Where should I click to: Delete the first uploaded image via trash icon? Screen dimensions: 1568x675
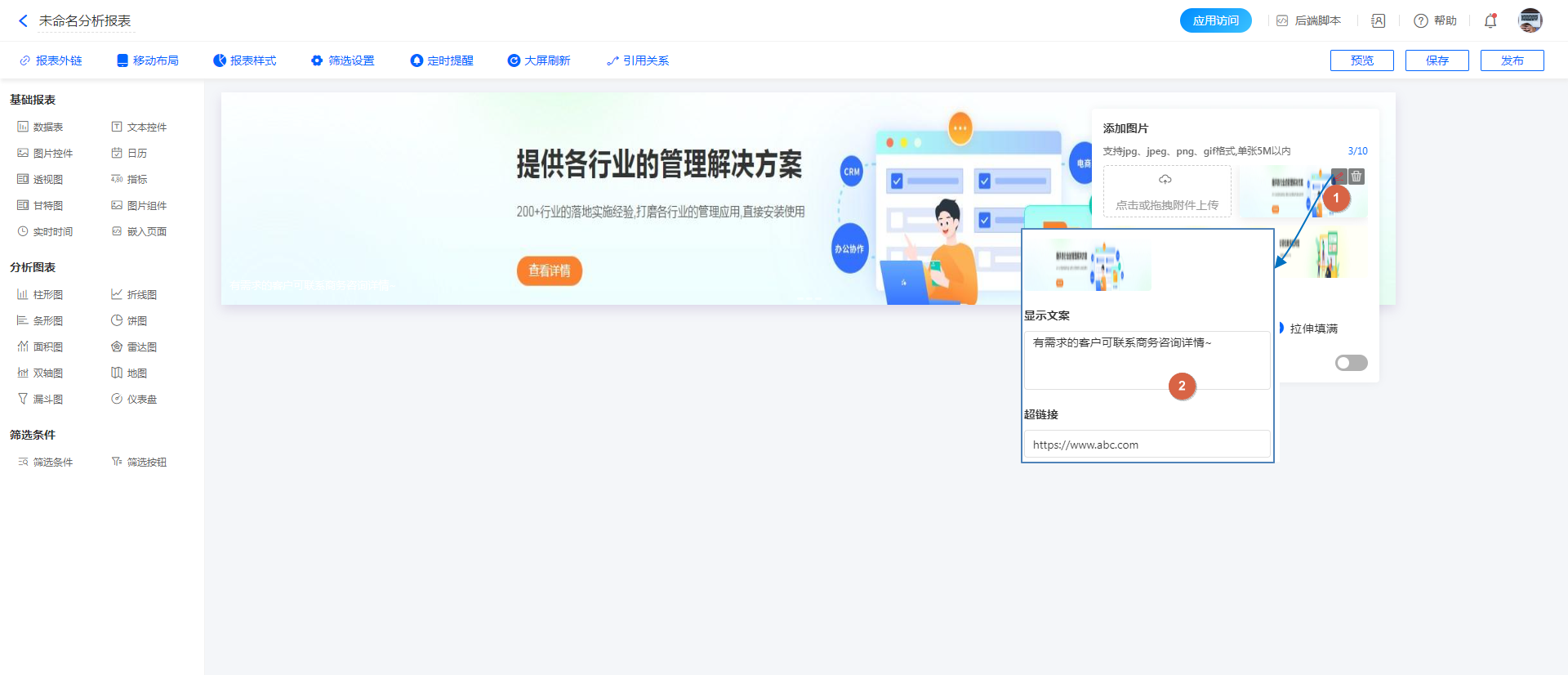(x=1356, y=177)
